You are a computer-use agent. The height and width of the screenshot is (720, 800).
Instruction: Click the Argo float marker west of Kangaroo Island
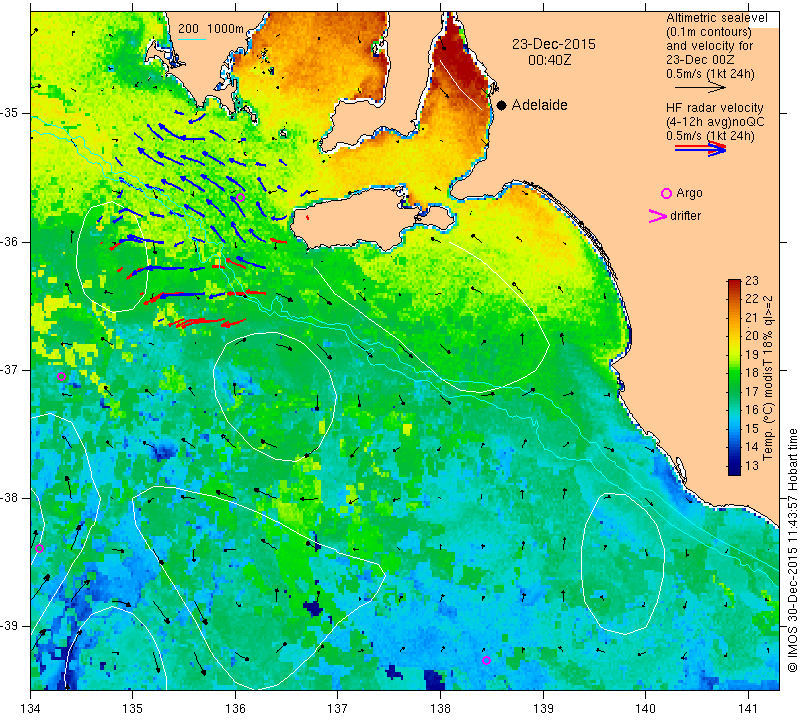240,197
